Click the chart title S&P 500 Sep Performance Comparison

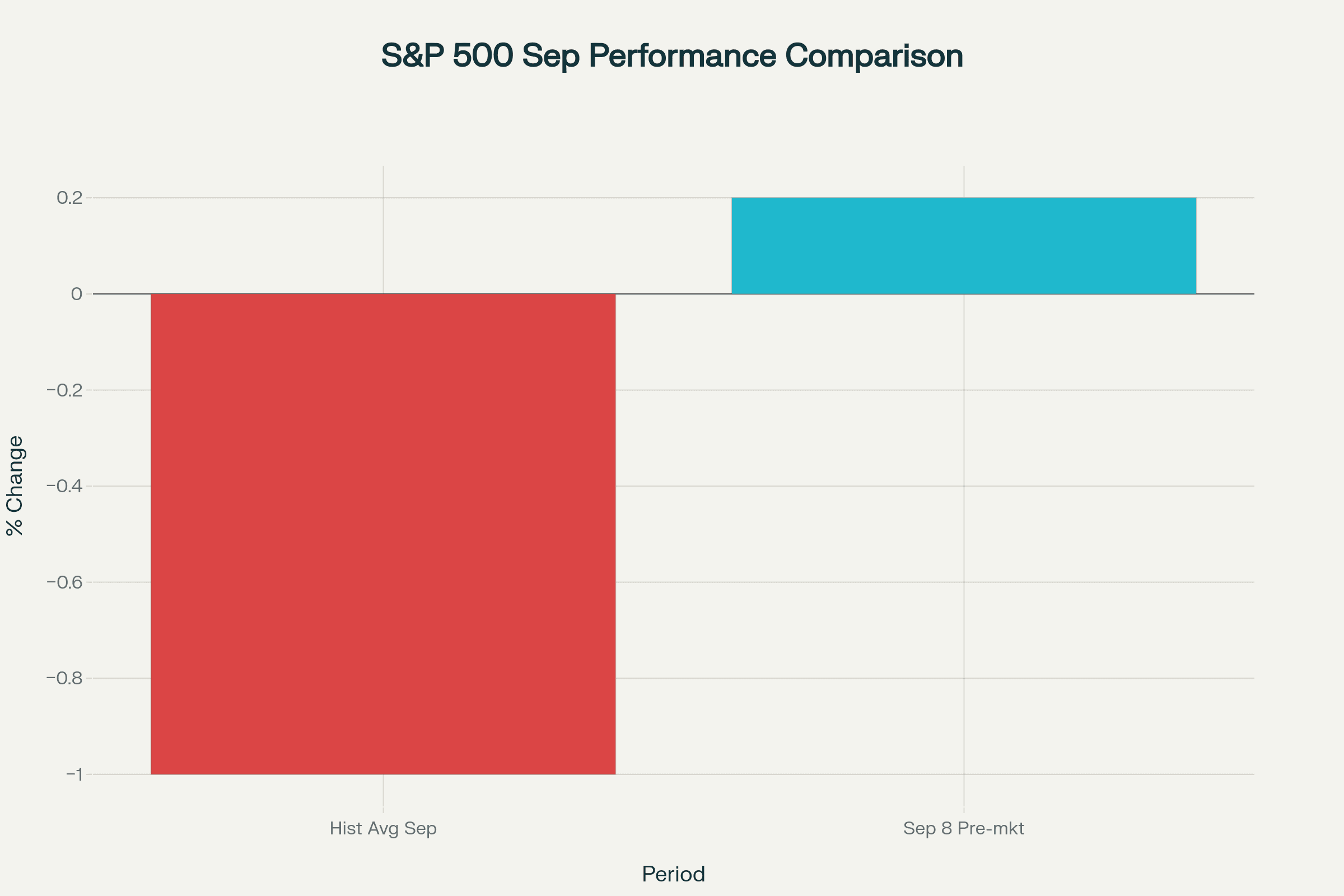click(672, 56)
